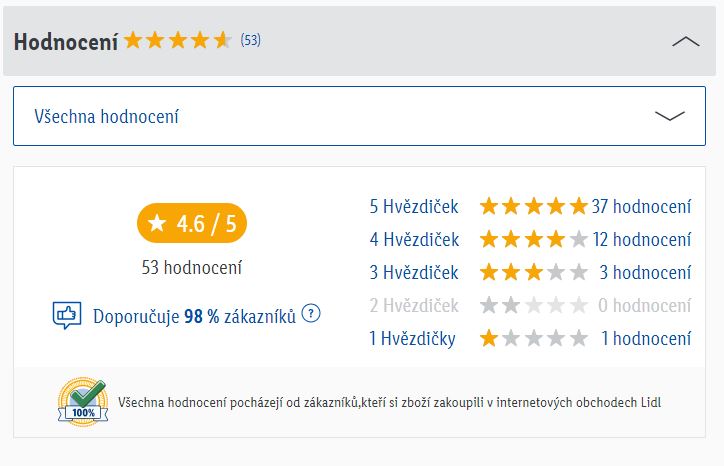Click the four-star row stars

click(x=533, y=240)
